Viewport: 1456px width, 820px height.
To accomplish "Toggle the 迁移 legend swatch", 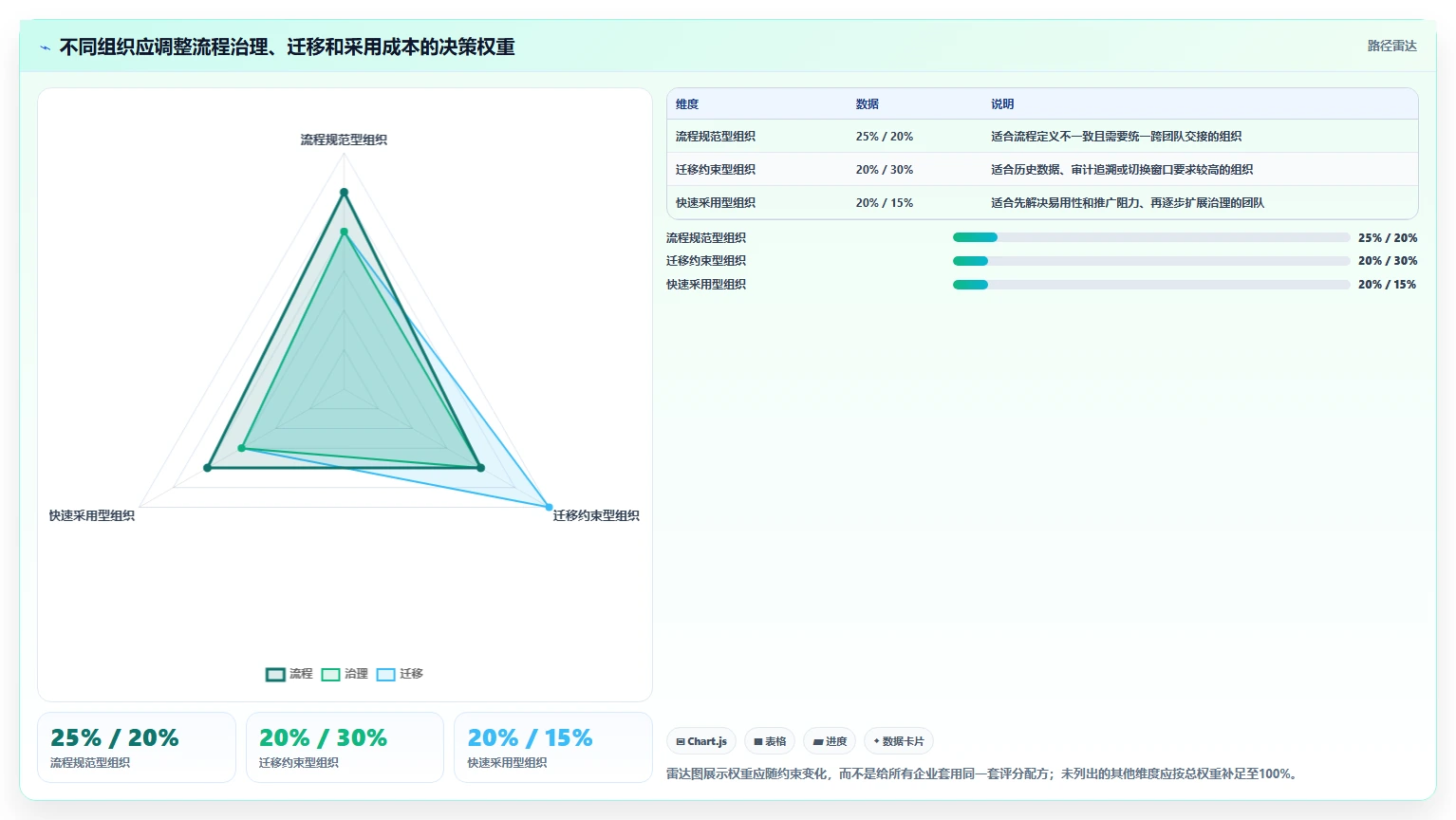I will click(x=385, y=674).
